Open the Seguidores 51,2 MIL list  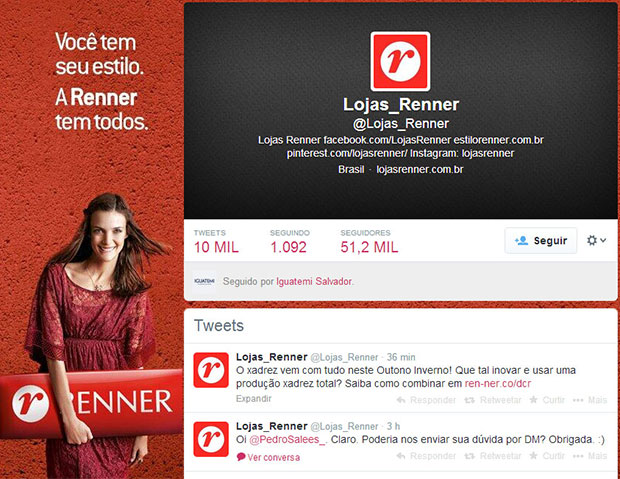pyautogui.click(x=369, y=242)
